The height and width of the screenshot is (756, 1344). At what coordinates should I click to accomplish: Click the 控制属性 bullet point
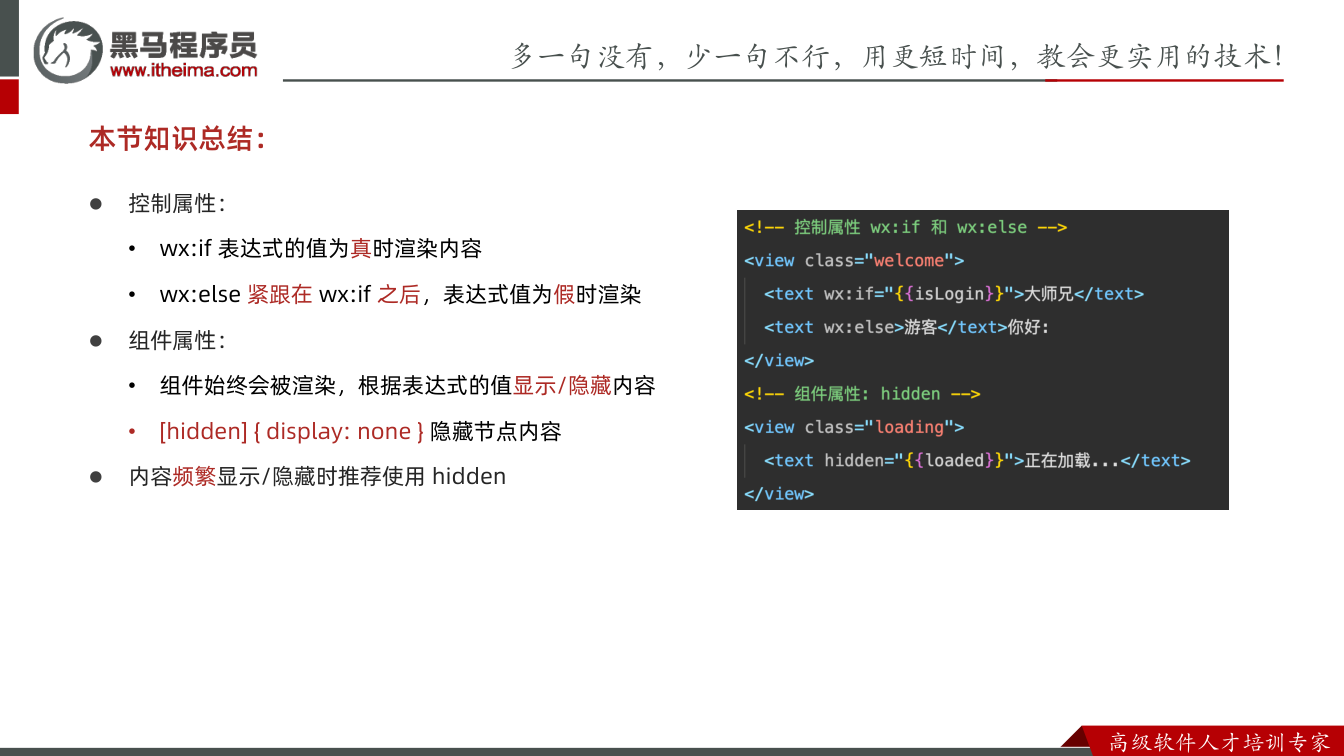tap(177, 203)
